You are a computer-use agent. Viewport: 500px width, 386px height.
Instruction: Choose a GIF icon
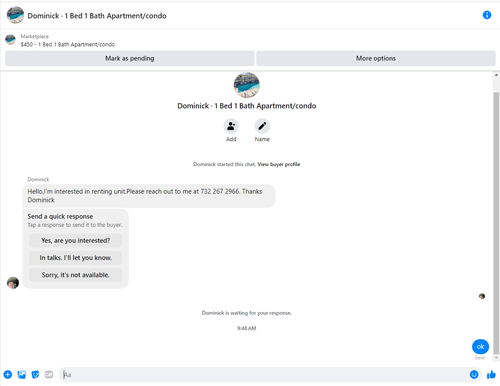pos(49,374)
